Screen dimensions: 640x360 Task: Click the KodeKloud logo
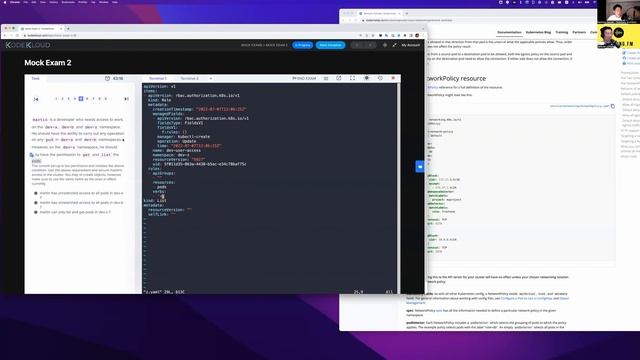coord(28,45)
